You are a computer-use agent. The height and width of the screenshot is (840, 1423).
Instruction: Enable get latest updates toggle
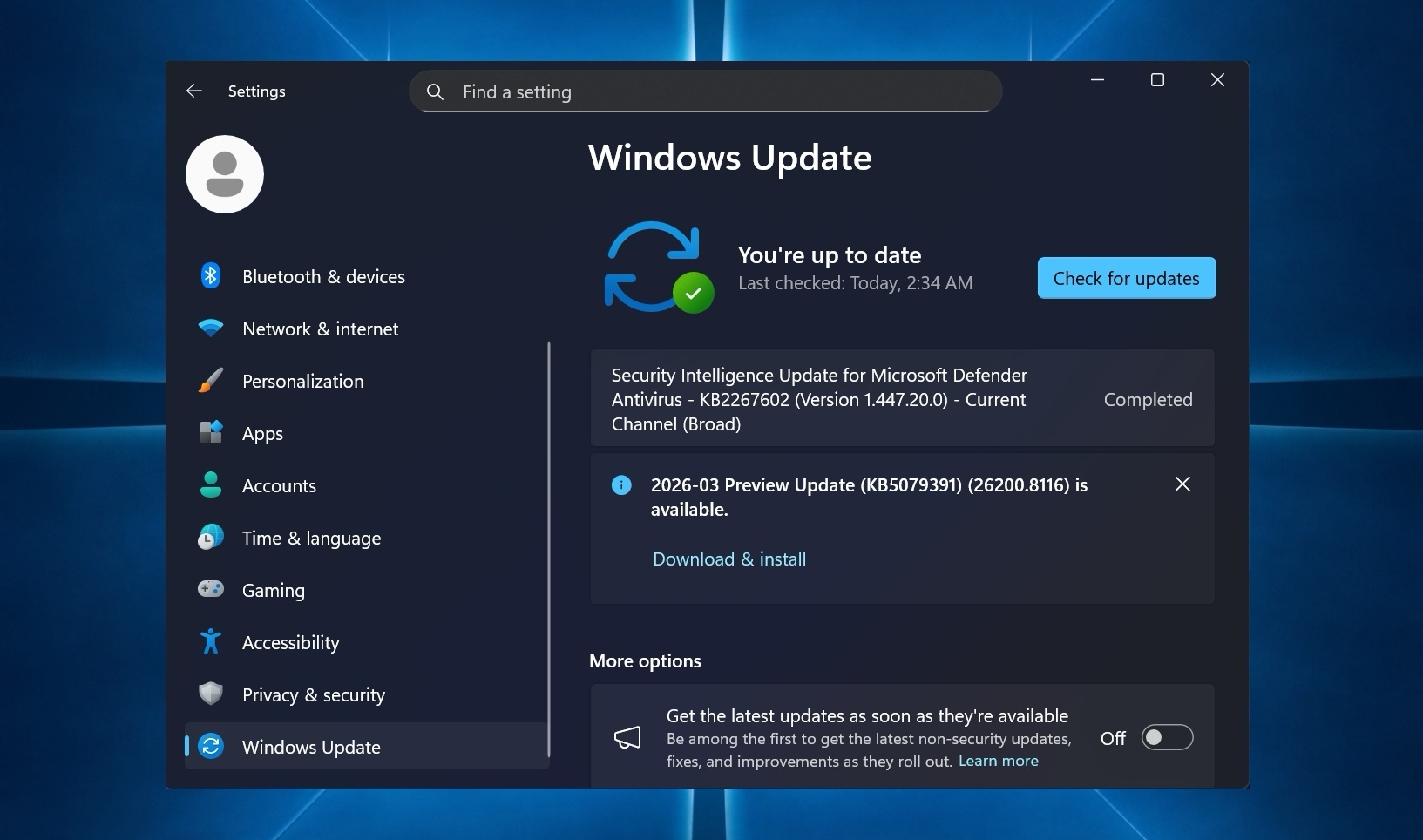[x=1167, y=738]
